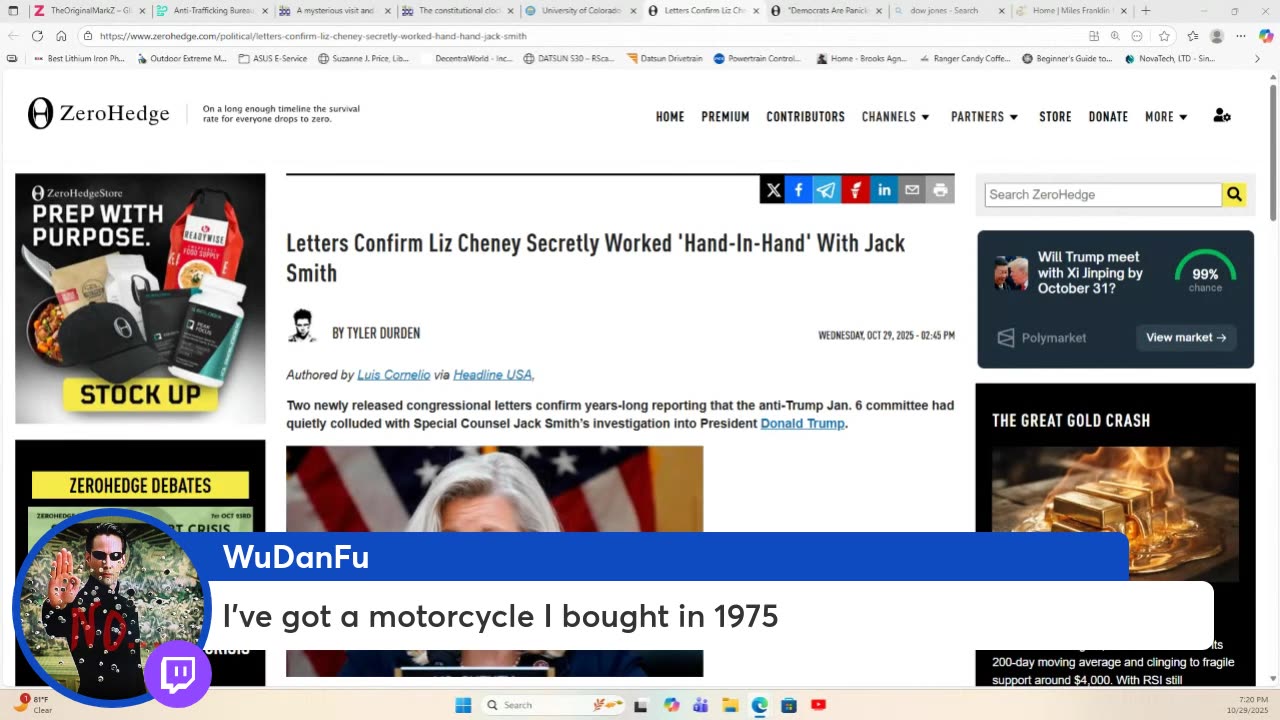Close the Letters Confirm Liz Cheney tab
Image resolution: width=1280 pixels, height=720 pixels.
(x=757, y=11)
